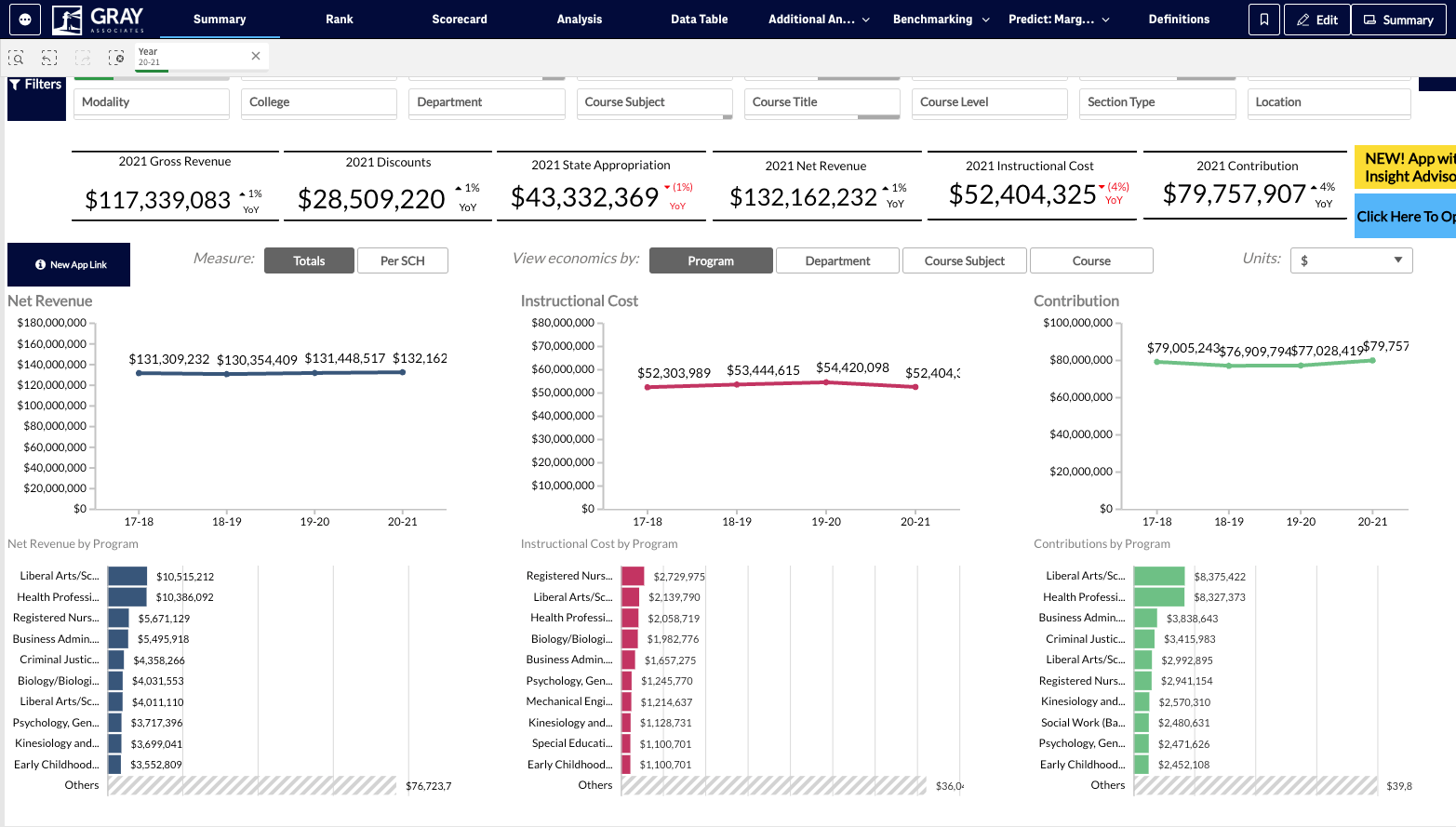The image size is (1456, 827).
Task: Select the zoom selection tool icon
Action: pos(16,58)
